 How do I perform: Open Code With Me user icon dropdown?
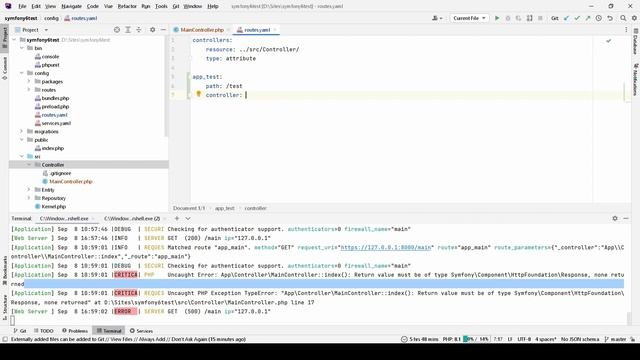[437, 18]
